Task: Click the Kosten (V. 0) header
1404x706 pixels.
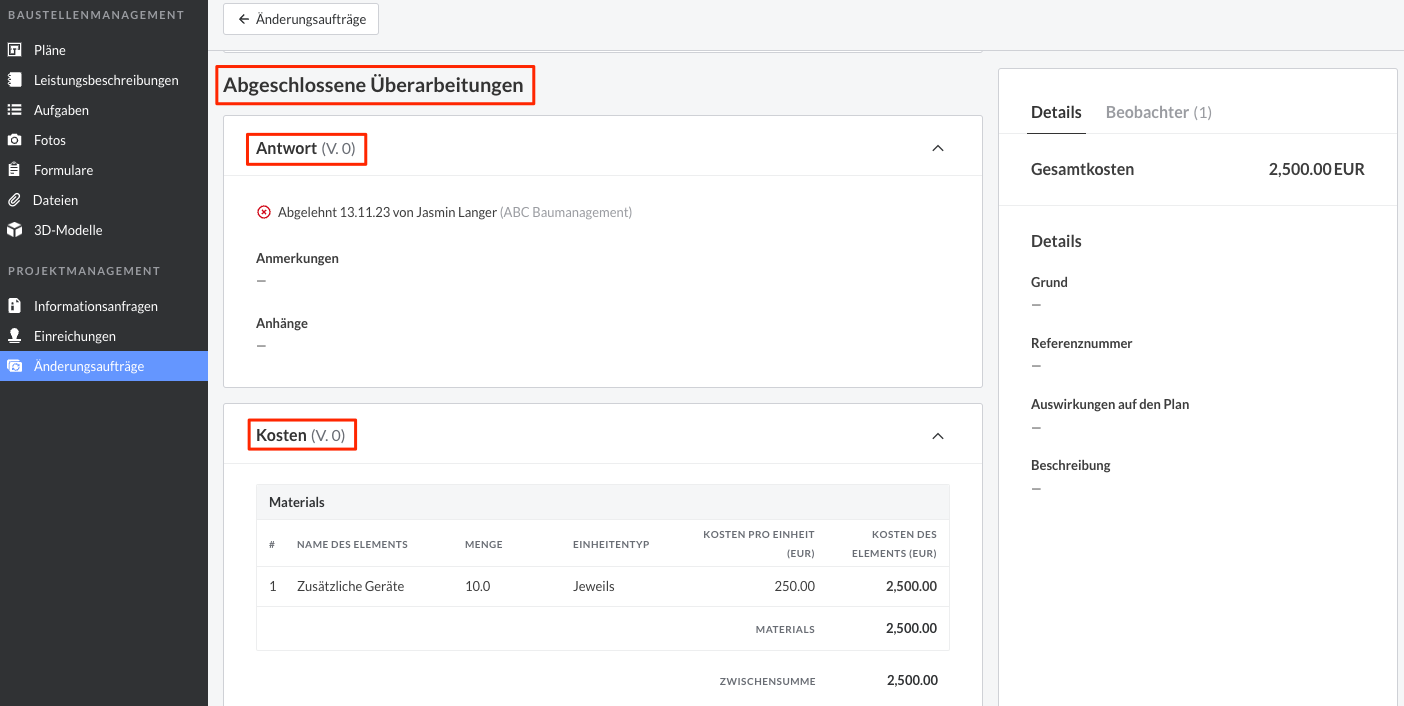Action: 301,436
